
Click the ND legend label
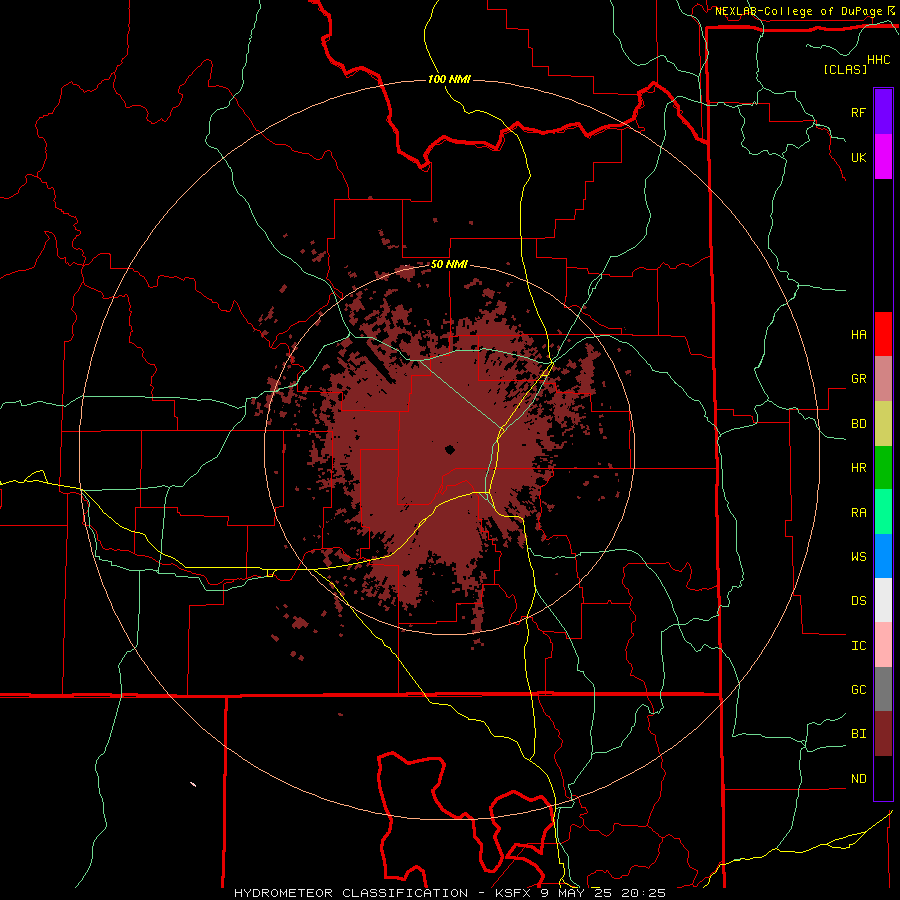click(858, 779)
